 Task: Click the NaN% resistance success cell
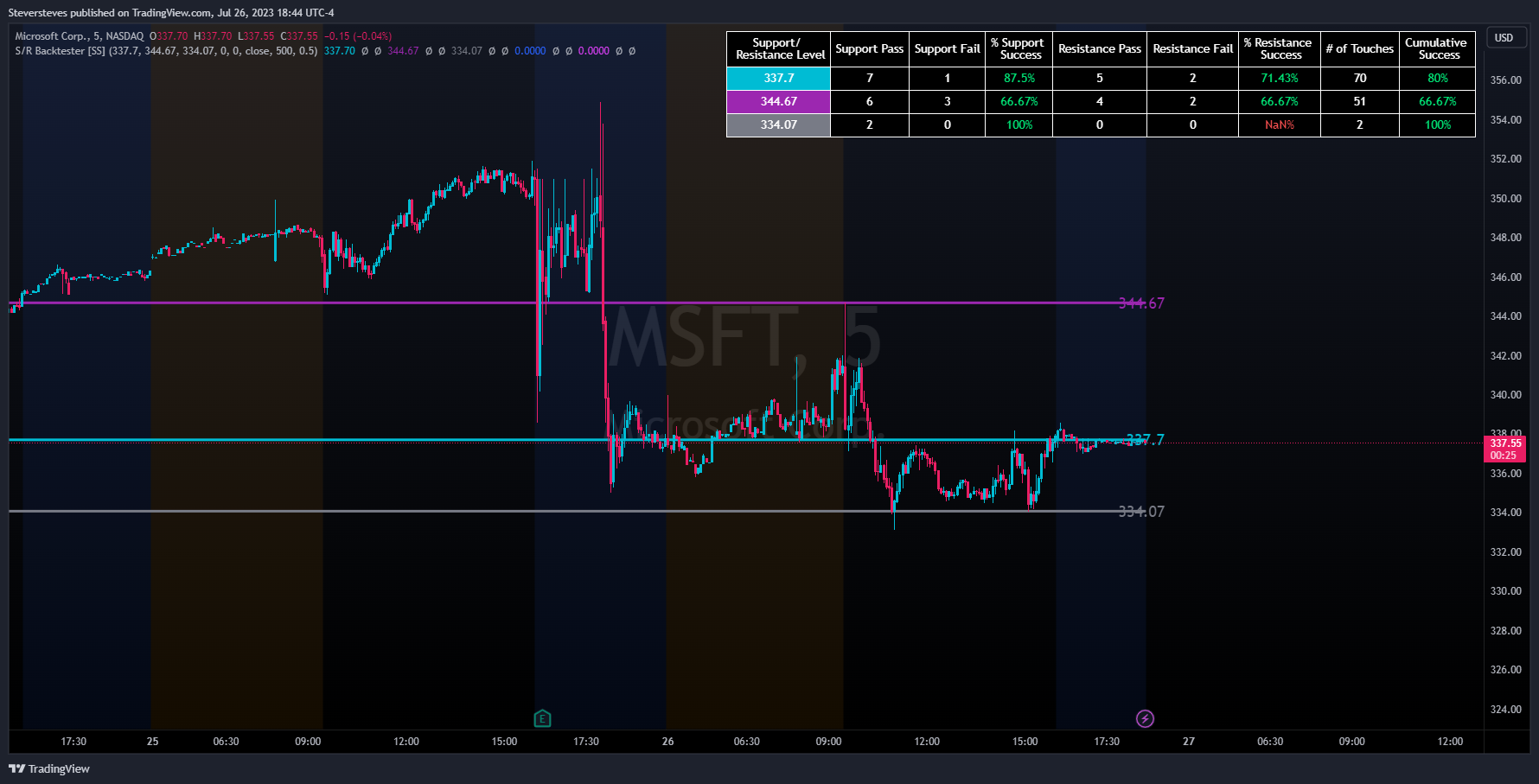tap(1280, 124)
